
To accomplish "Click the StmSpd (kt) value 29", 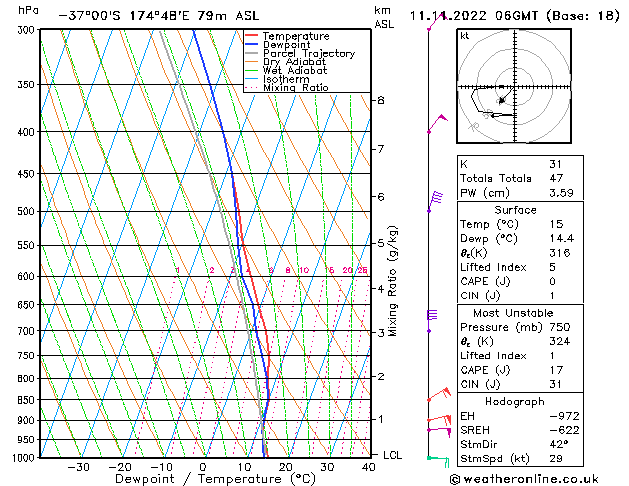I will [556, 458].
